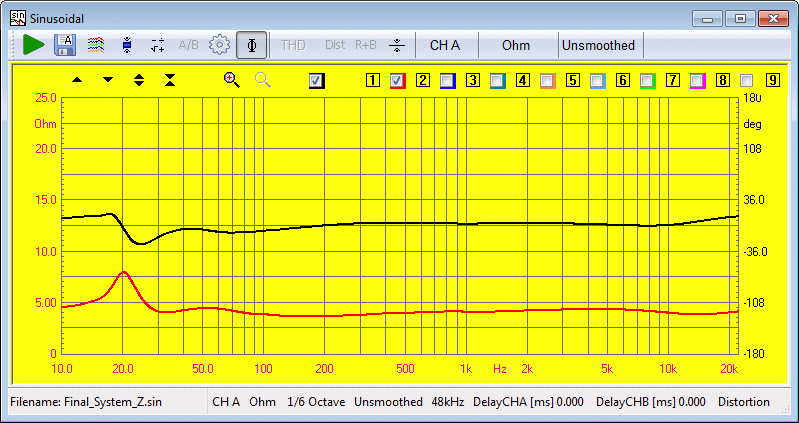Click the red impedance peak near 20 Hz
The image size is (799, 423).
(x=123, y=273)
